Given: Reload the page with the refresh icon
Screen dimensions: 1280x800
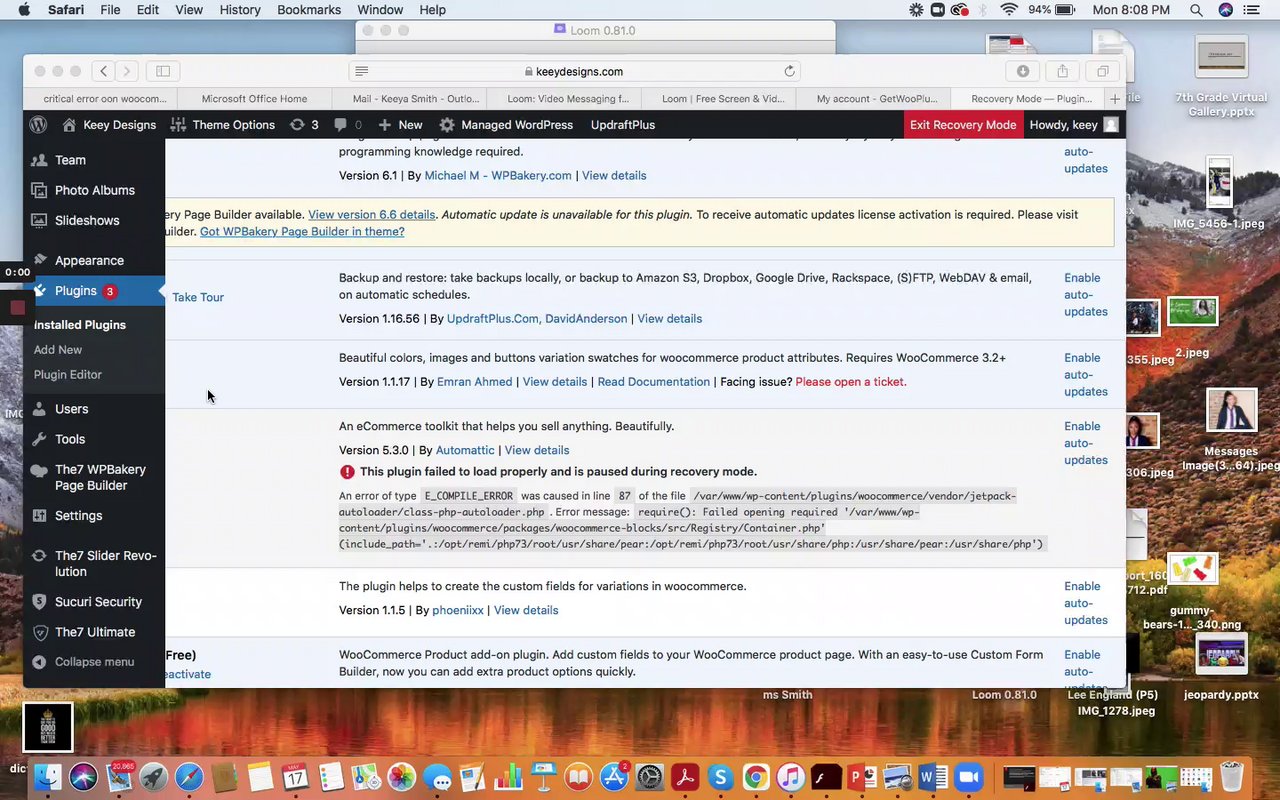Looking at the screenshot, I should (x=789, y=71).
